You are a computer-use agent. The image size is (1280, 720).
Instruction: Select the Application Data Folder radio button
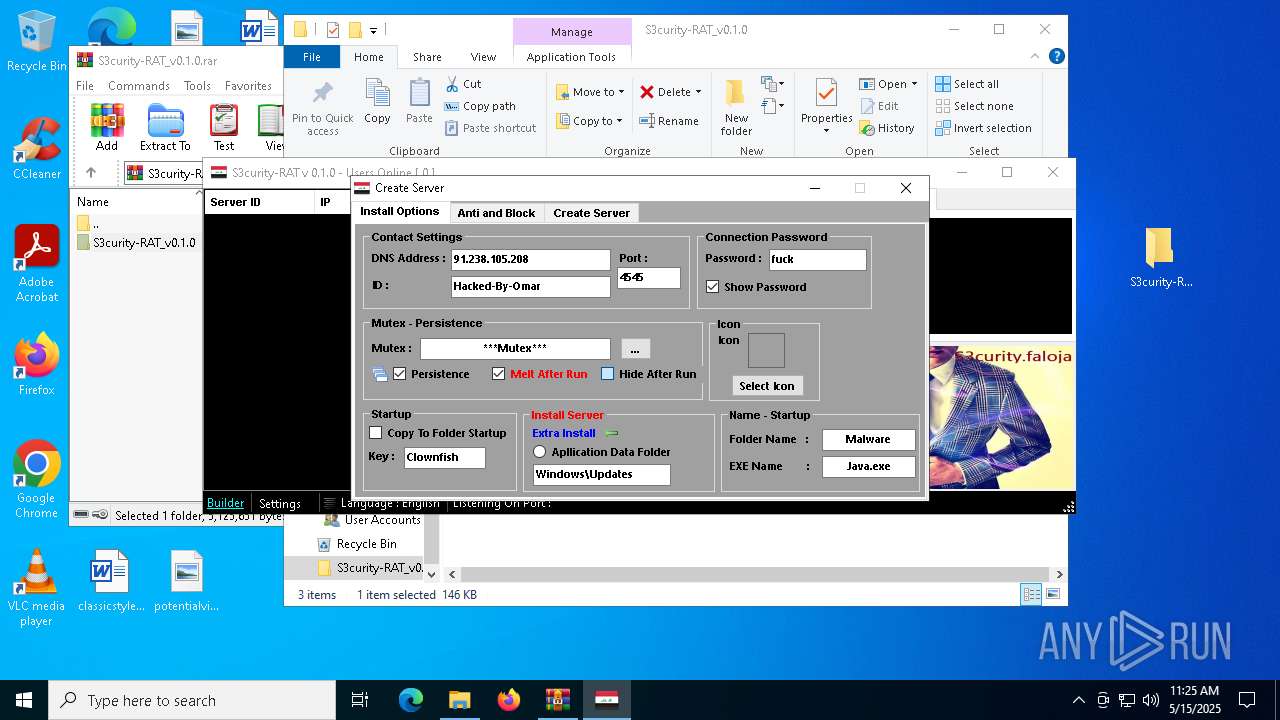point(540,452)
